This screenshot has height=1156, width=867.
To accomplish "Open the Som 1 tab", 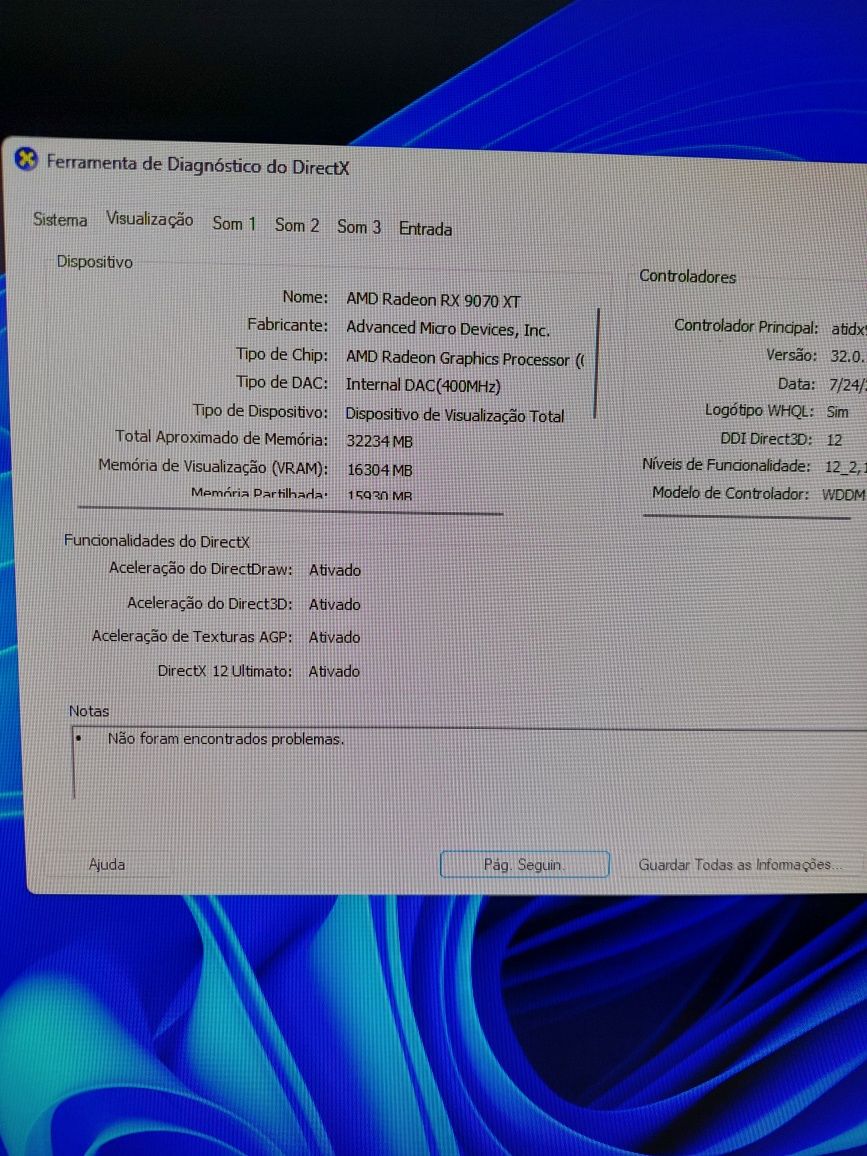I will 234,223.
